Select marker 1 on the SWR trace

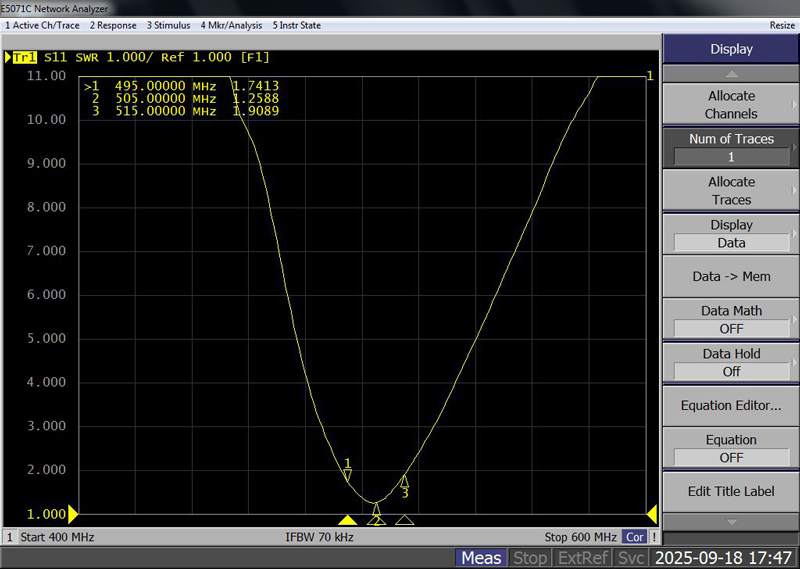(347, 475)
